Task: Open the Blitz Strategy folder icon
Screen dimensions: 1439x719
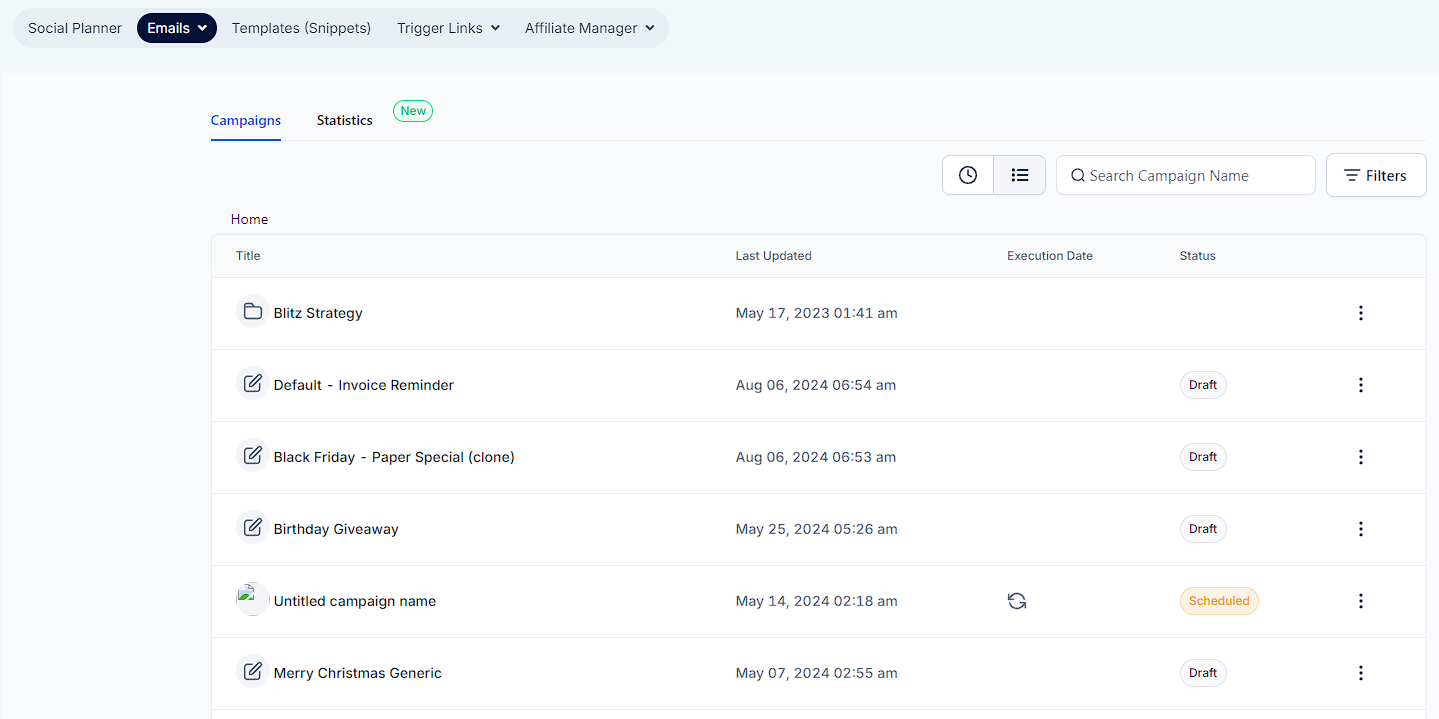Action: (253, 312)
